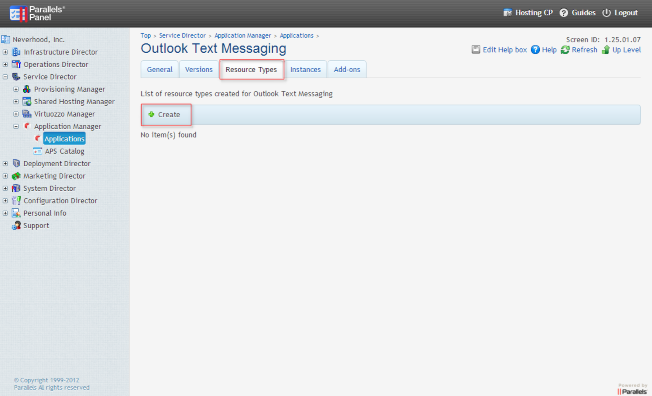Click the Refresh link text
652x396 pixels.
point(584,50)
